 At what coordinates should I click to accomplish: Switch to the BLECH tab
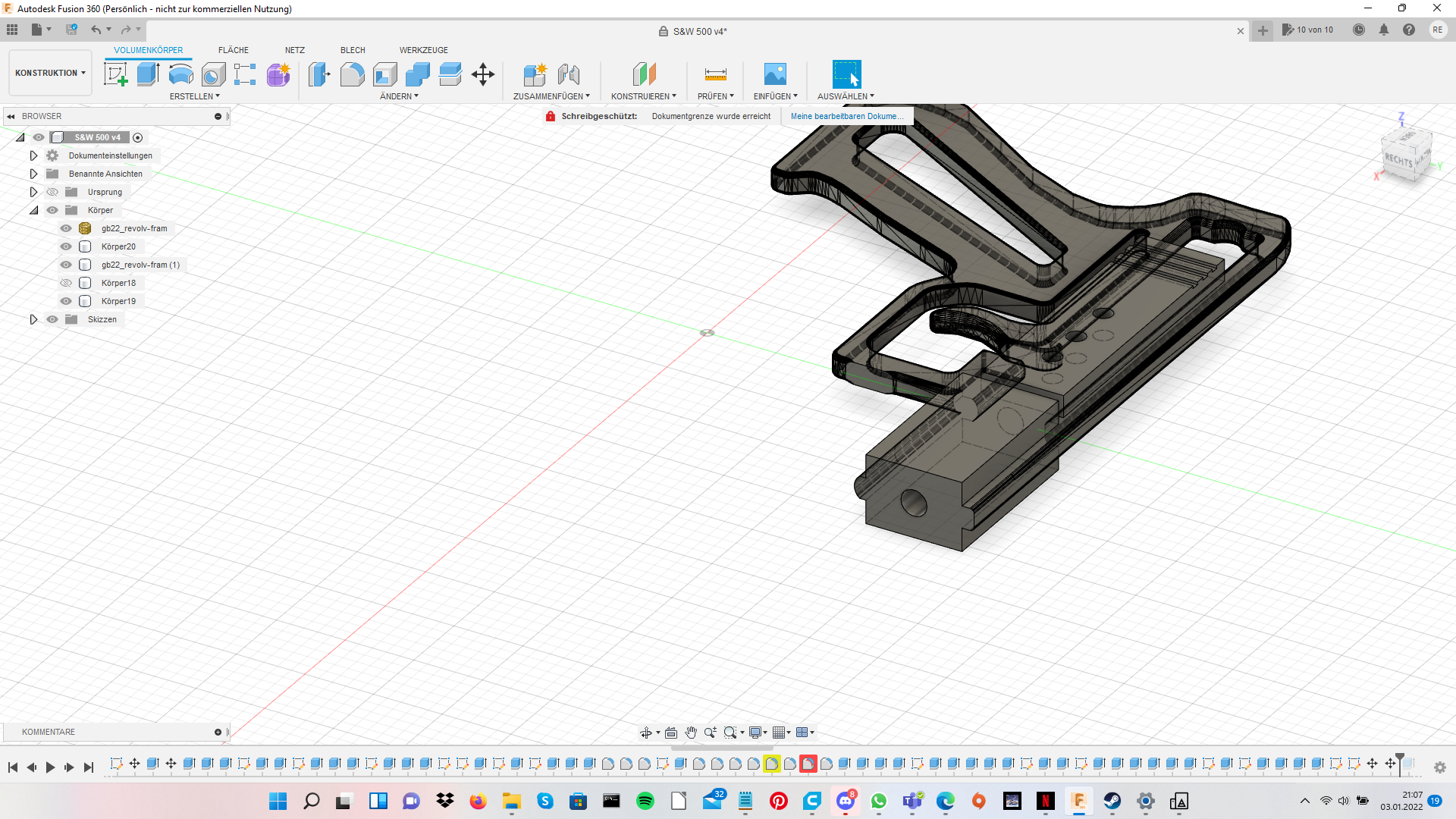tap(352, 50)
